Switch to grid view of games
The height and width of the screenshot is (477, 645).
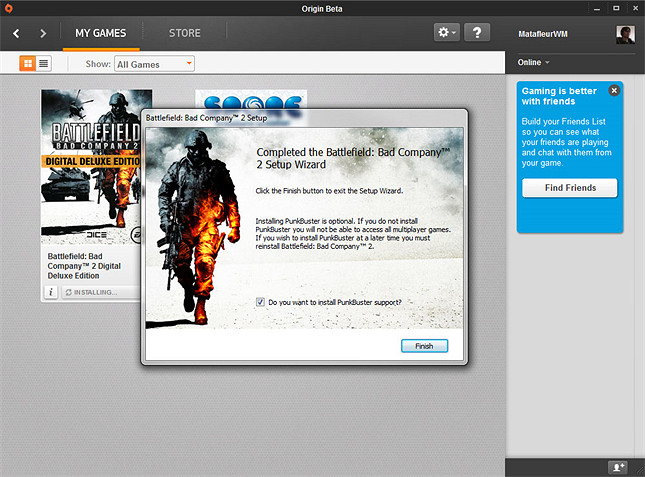28,64
